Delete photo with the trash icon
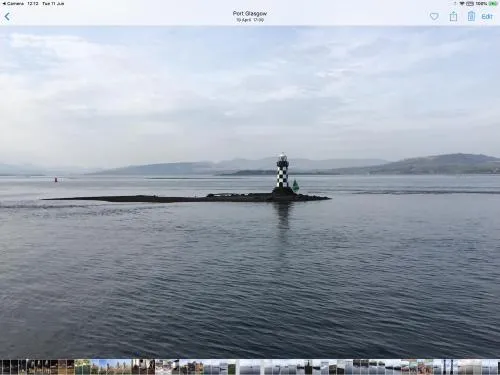The width and height of the screenshot is (500, 375). [471, 16]
